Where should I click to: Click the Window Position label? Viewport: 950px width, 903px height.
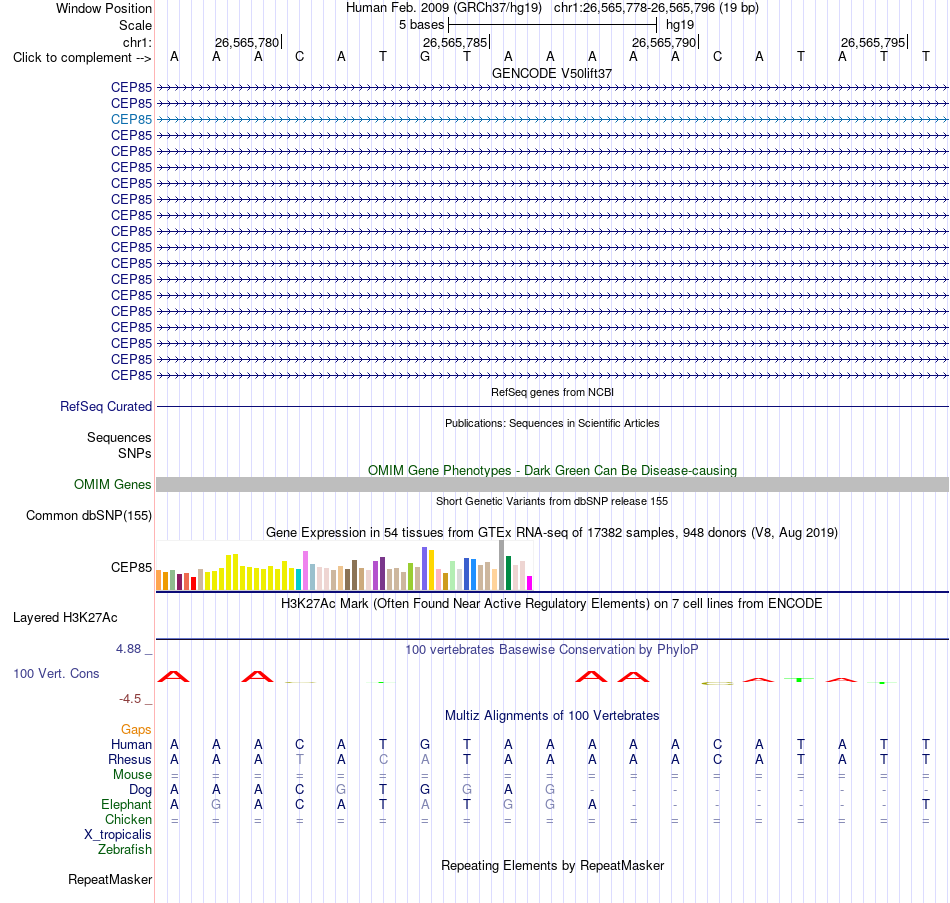click(104, 8)
